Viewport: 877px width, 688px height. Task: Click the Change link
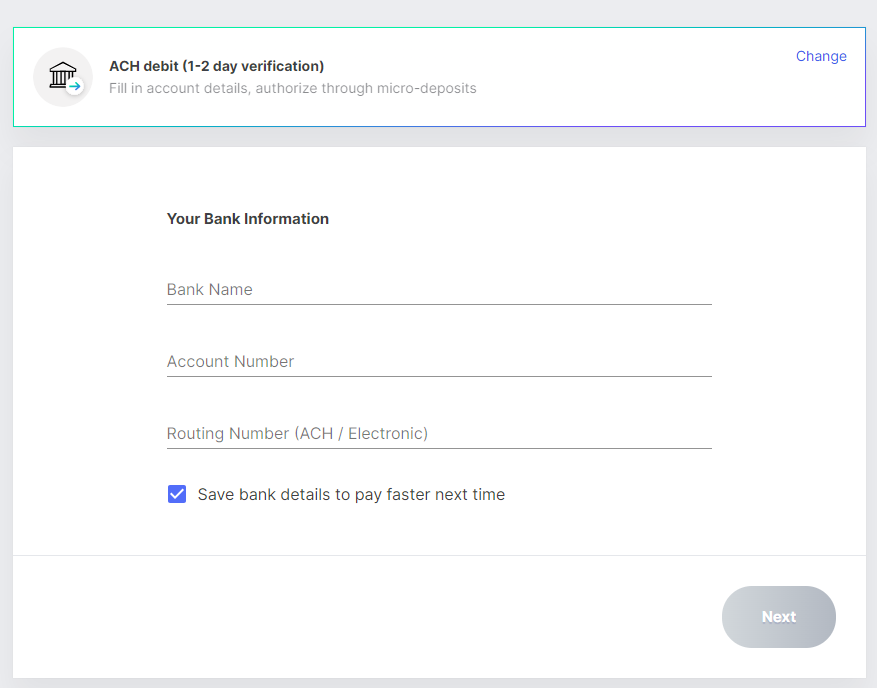[821, 56]
